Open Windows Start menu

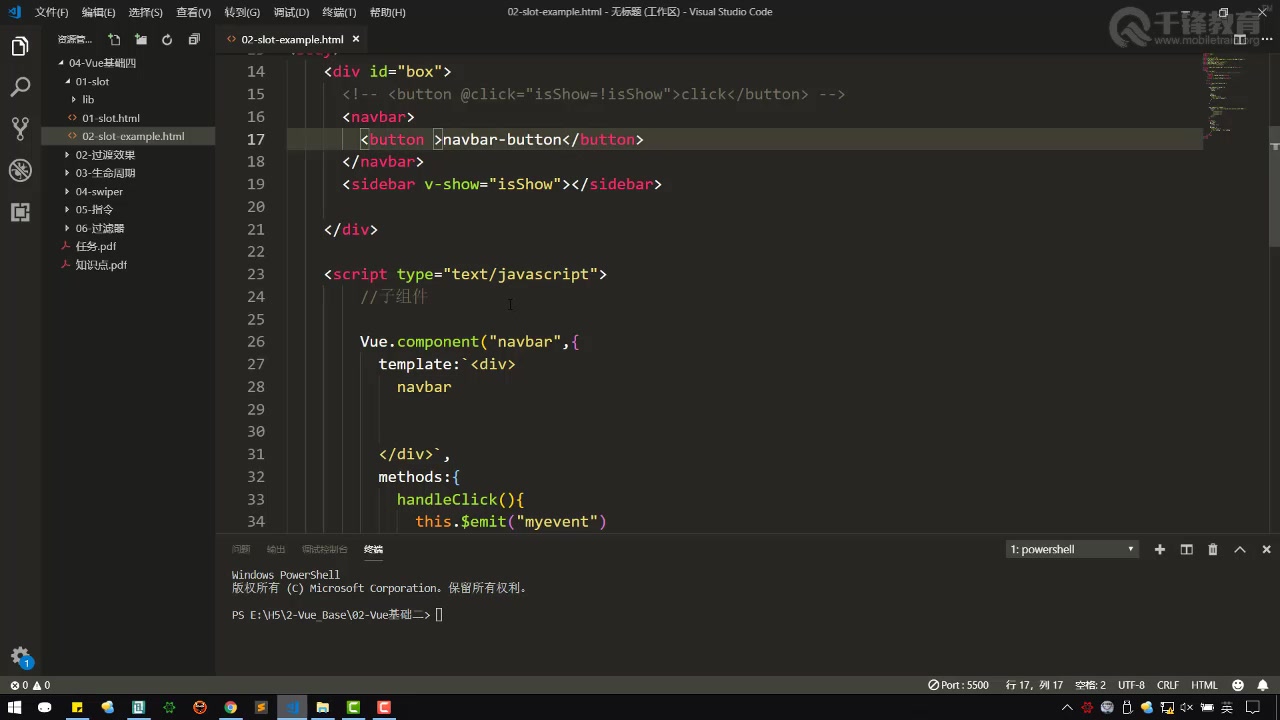[x=15, y=707]
